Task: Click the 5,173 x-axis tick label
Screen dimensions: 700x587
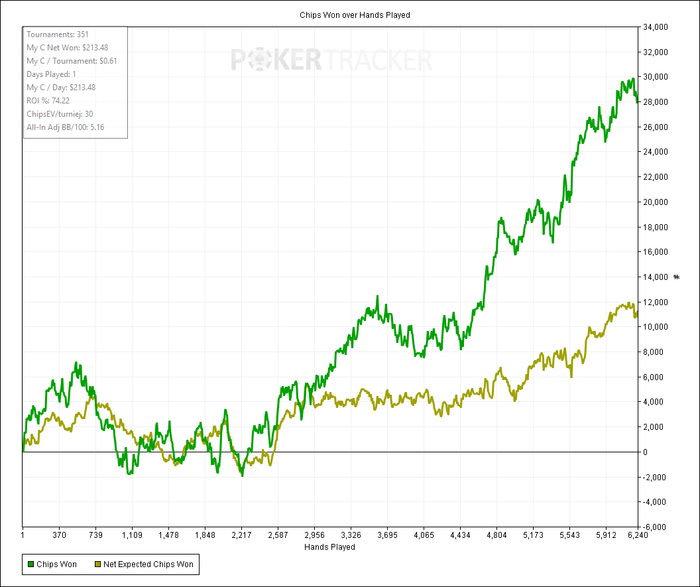Action: click(x=533, y=535)
